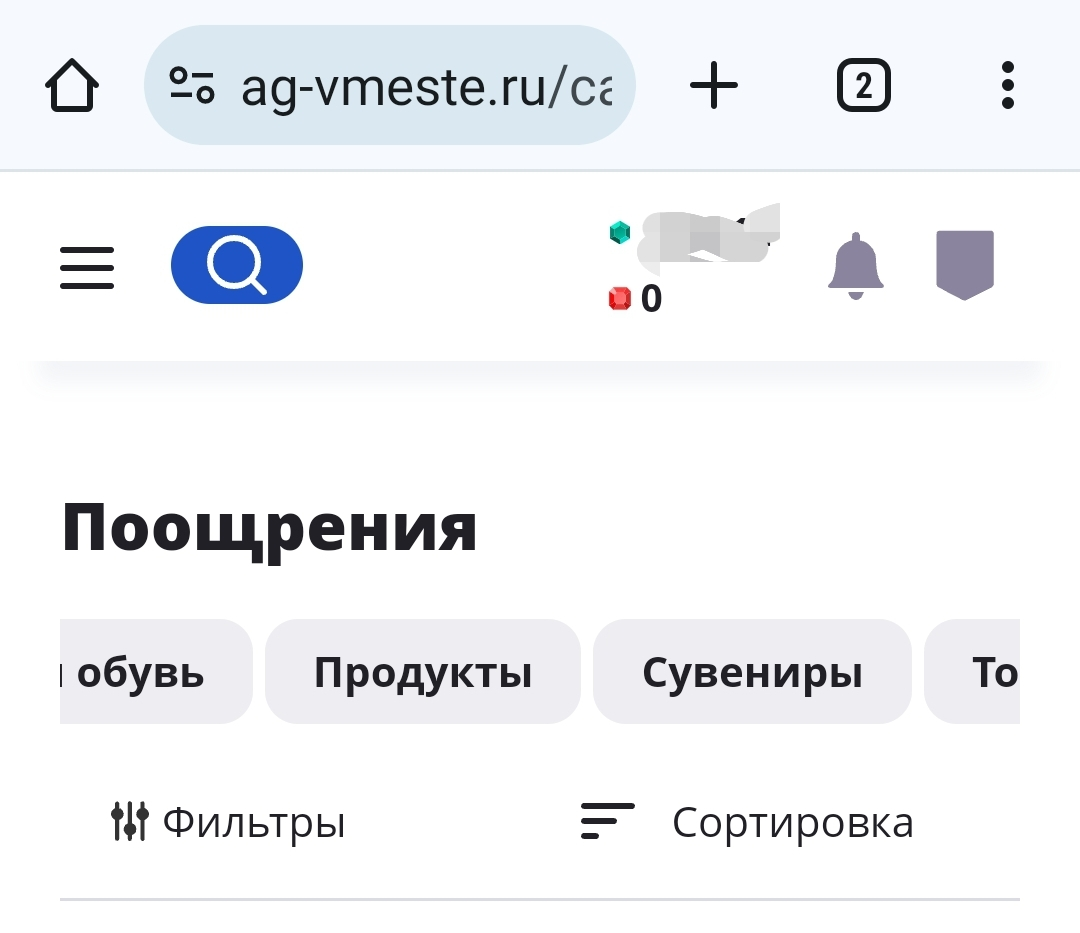Tap the blue search button

coord(237,265)
